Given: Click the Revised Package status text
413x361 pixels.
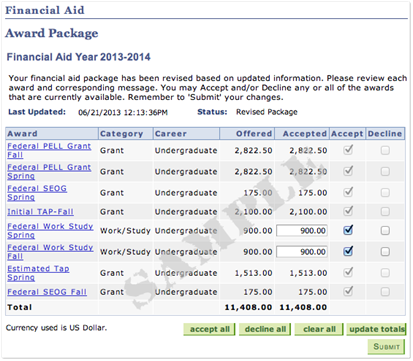Looking at the screenshot, I should [267, 112].
